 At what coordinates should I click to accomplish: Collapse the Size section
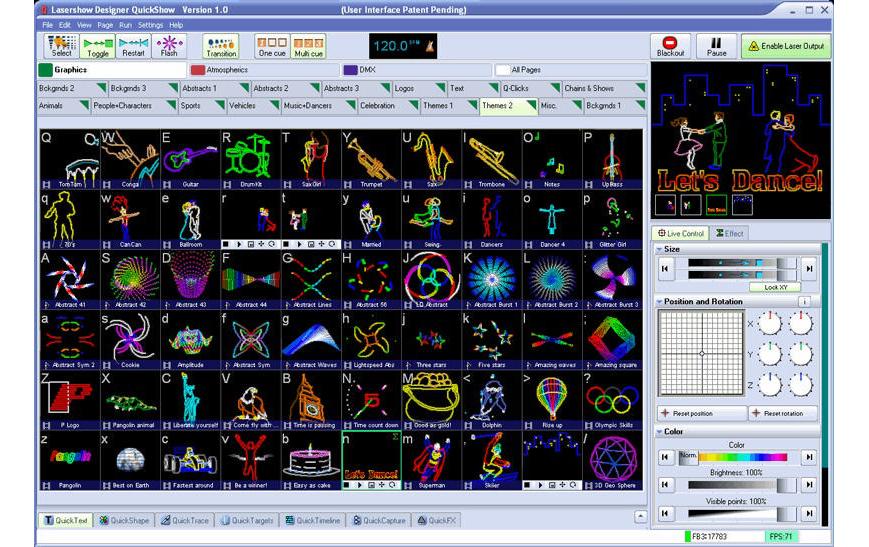tap(660, 249)
